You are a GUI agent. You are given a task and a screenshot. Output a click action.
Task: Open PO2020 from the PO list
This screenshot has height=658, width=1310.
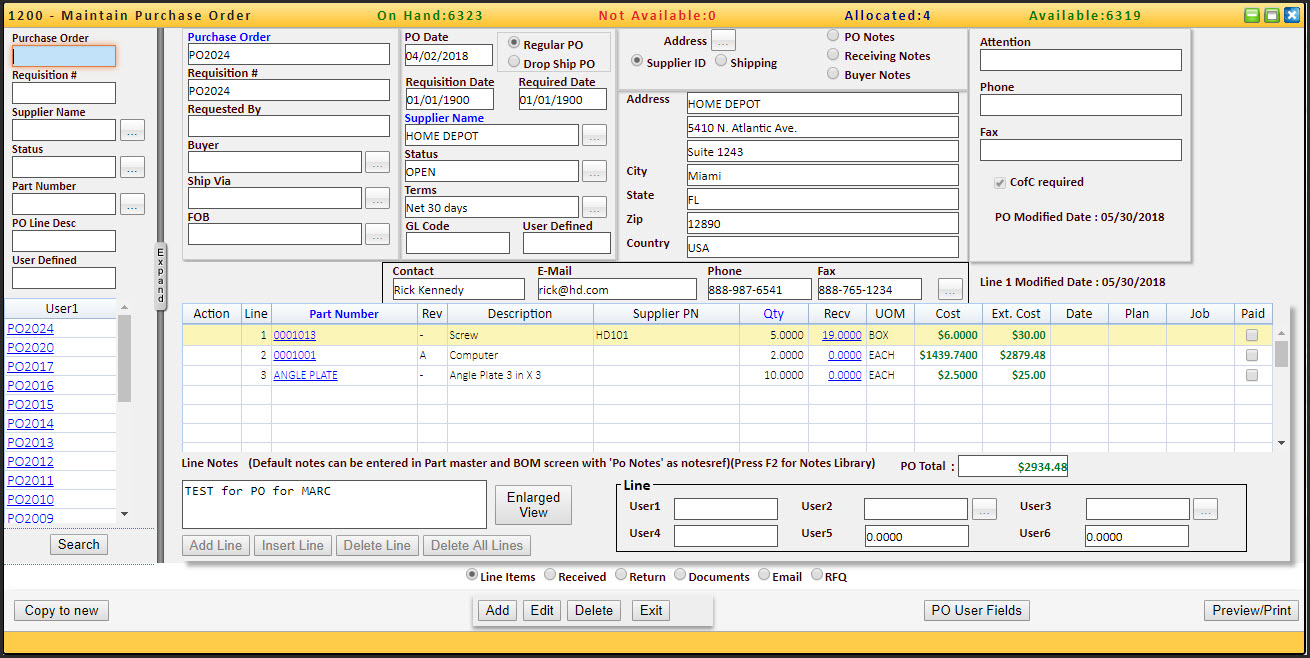click(x=30, y=348)
